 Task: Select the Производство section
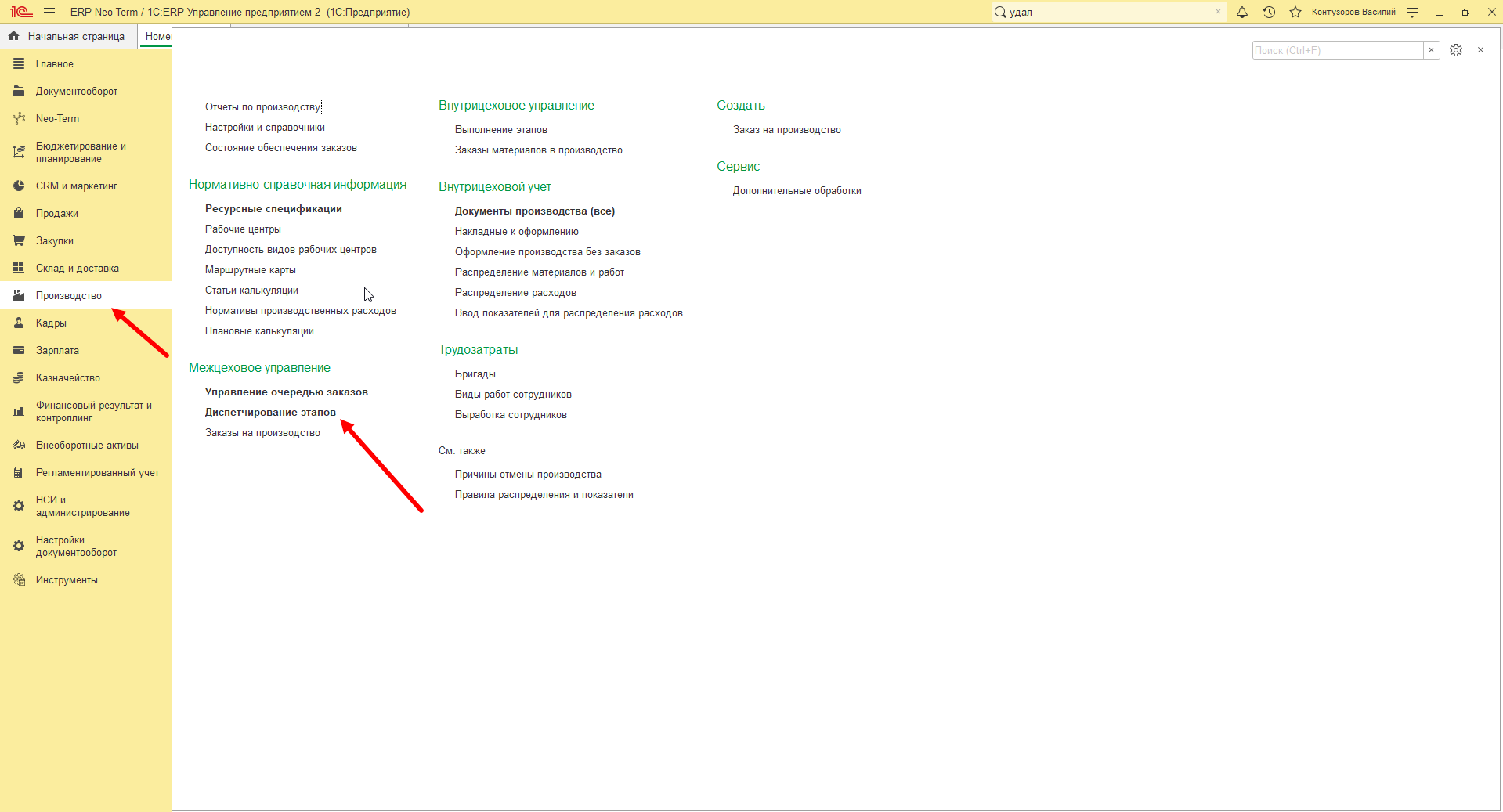click(x=85, y=296)
